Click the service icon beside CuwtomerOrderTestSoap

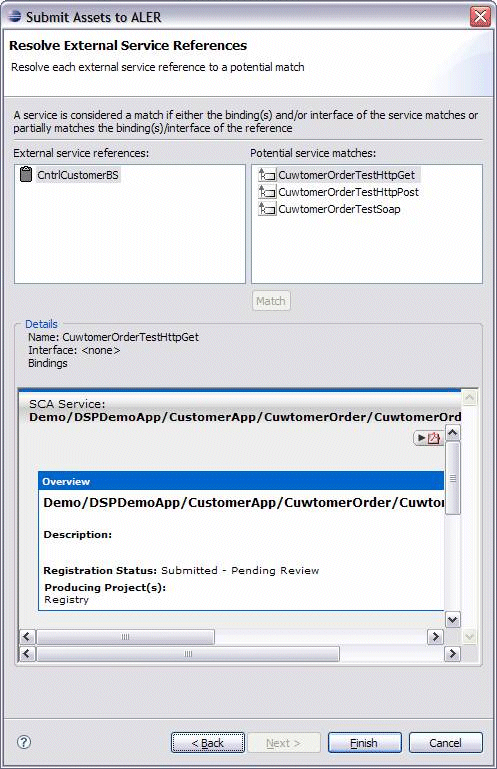click(x=267, y=209)
